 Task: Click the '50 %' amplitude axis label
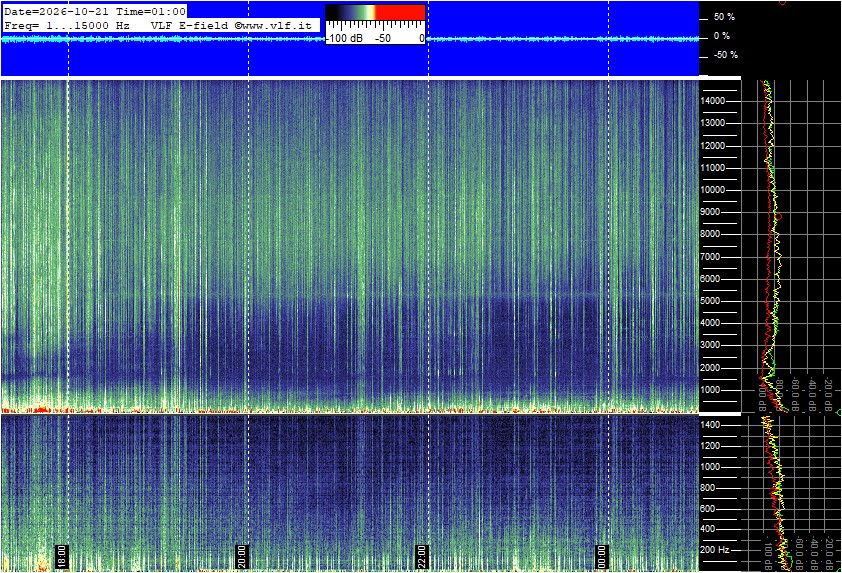coord(724,17)
